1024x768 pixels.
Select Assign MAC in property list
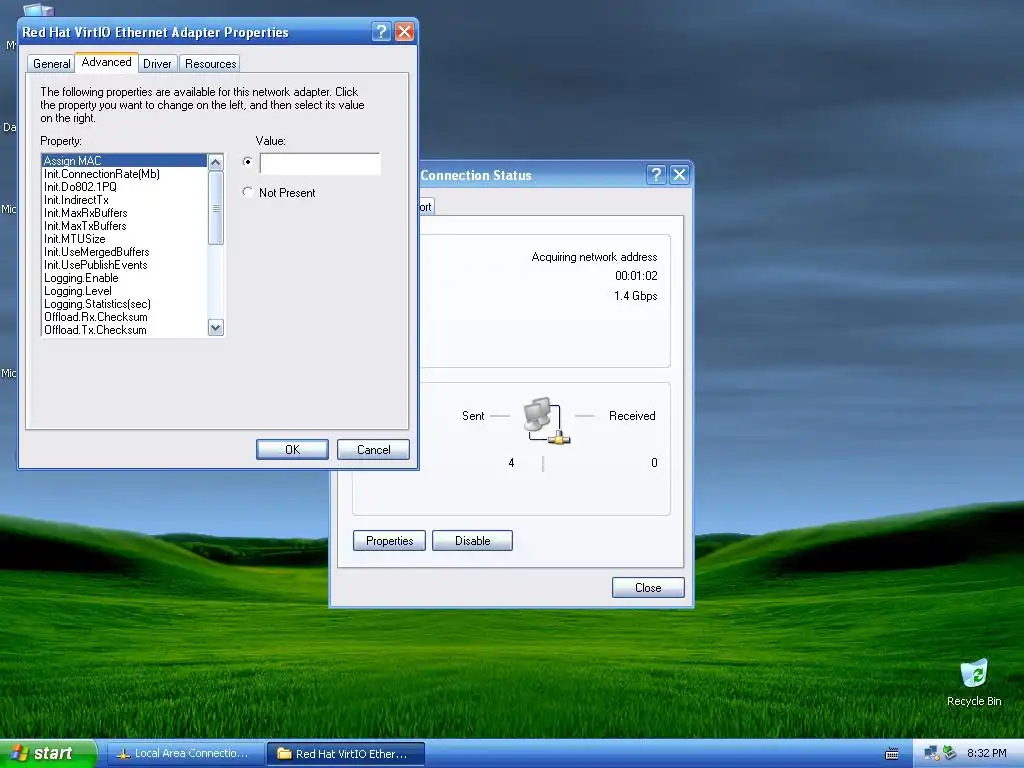(x=124, y=161)
